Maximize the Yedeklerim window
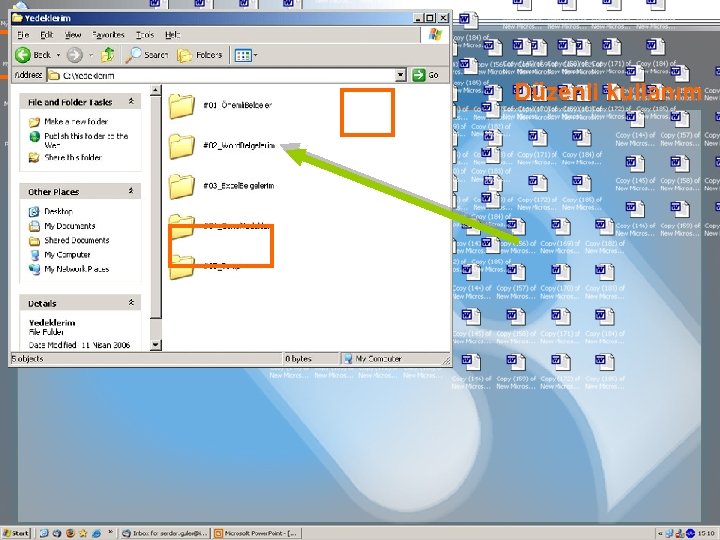This screenshot has height=540, width=720. pyautogui.click(x=430, y=18)
